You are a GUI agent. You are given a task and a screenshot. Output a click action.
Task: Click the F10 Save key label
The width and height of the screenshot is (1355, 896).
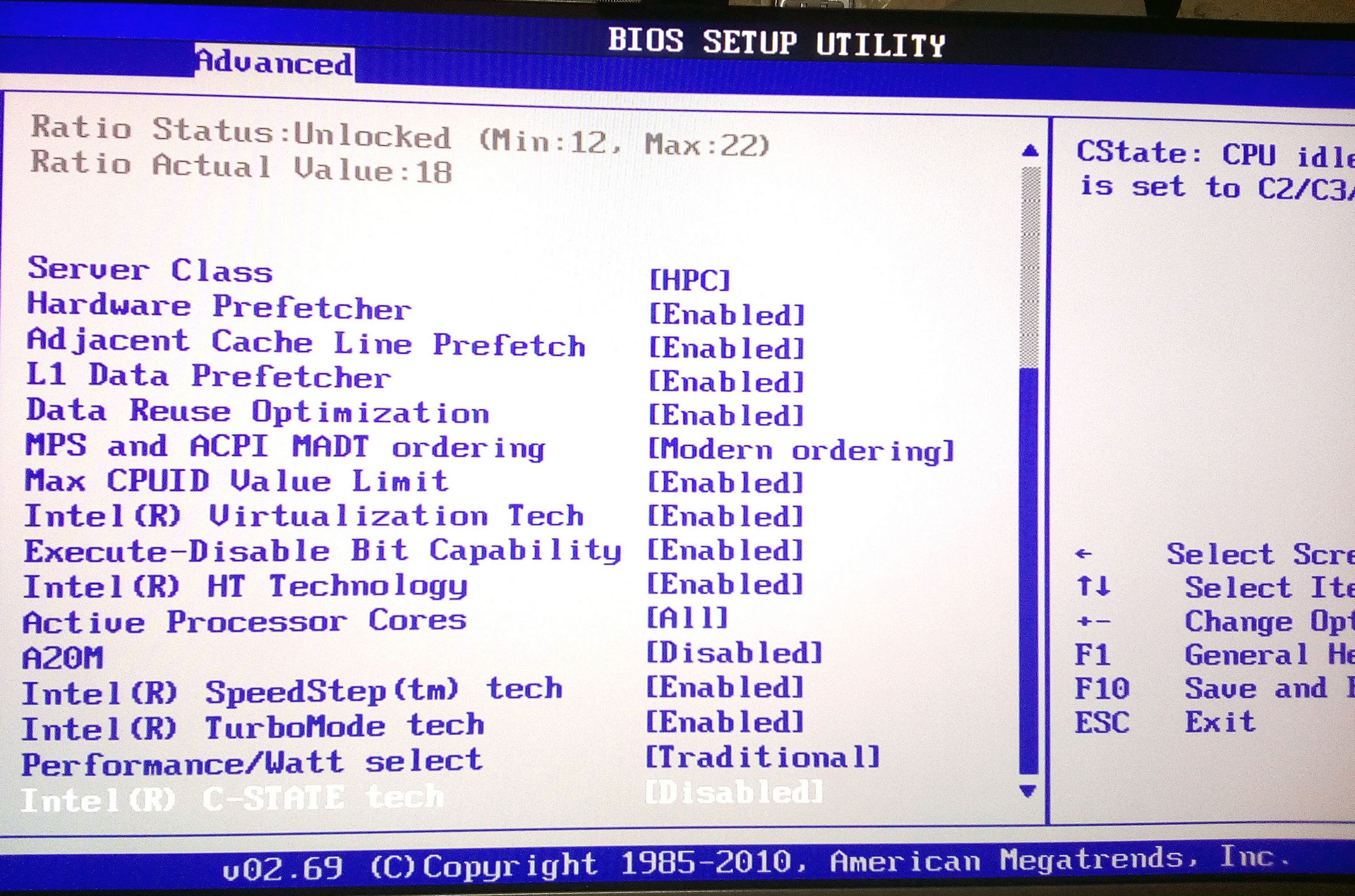tap(1101, 689)
